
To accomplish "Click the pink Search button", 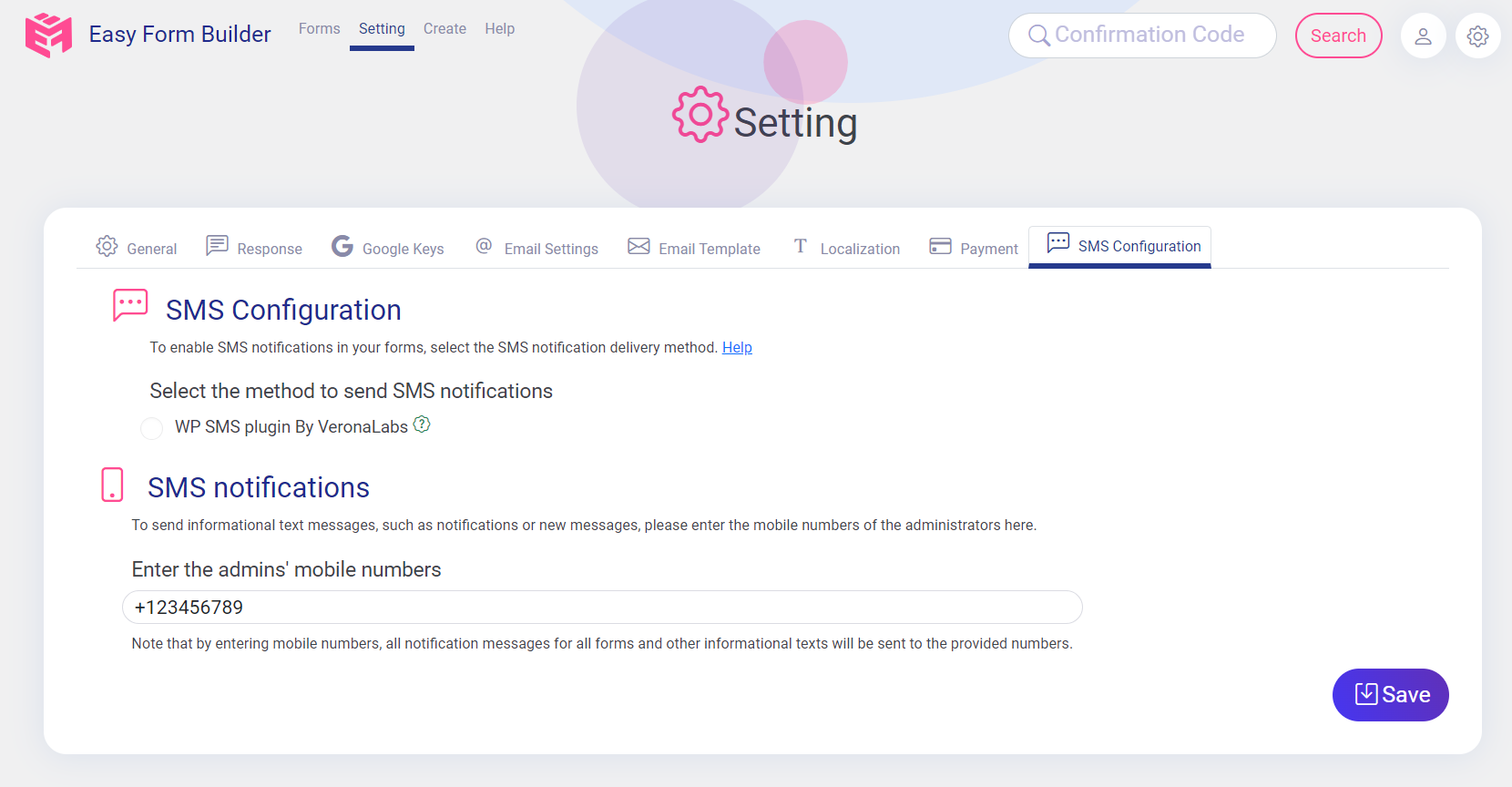I will (1338, 36).
